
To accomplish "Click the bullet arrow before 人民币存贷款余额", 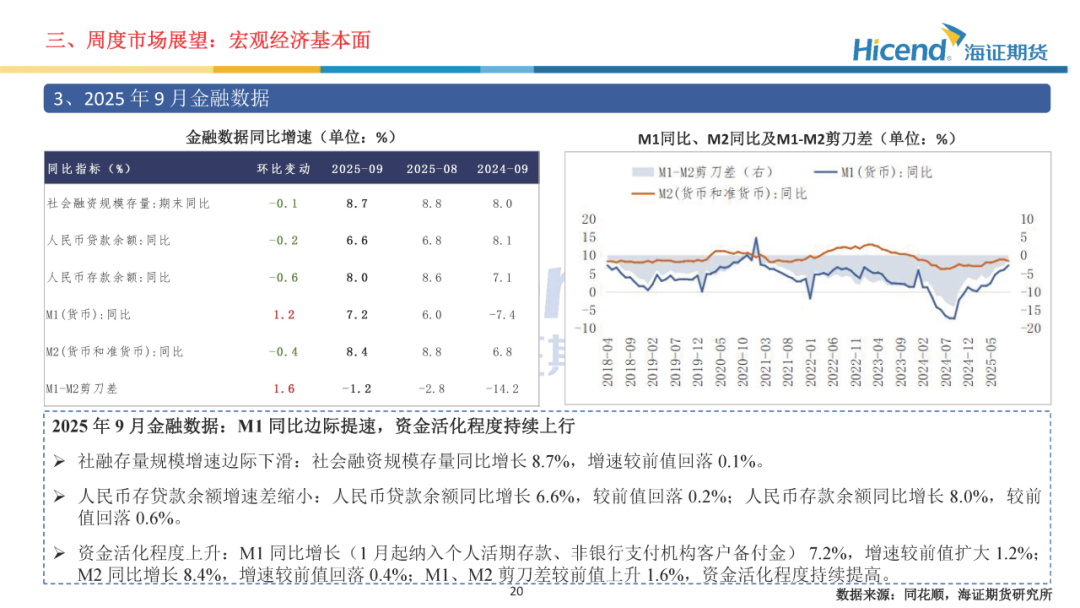I will (x=59, y=496).
